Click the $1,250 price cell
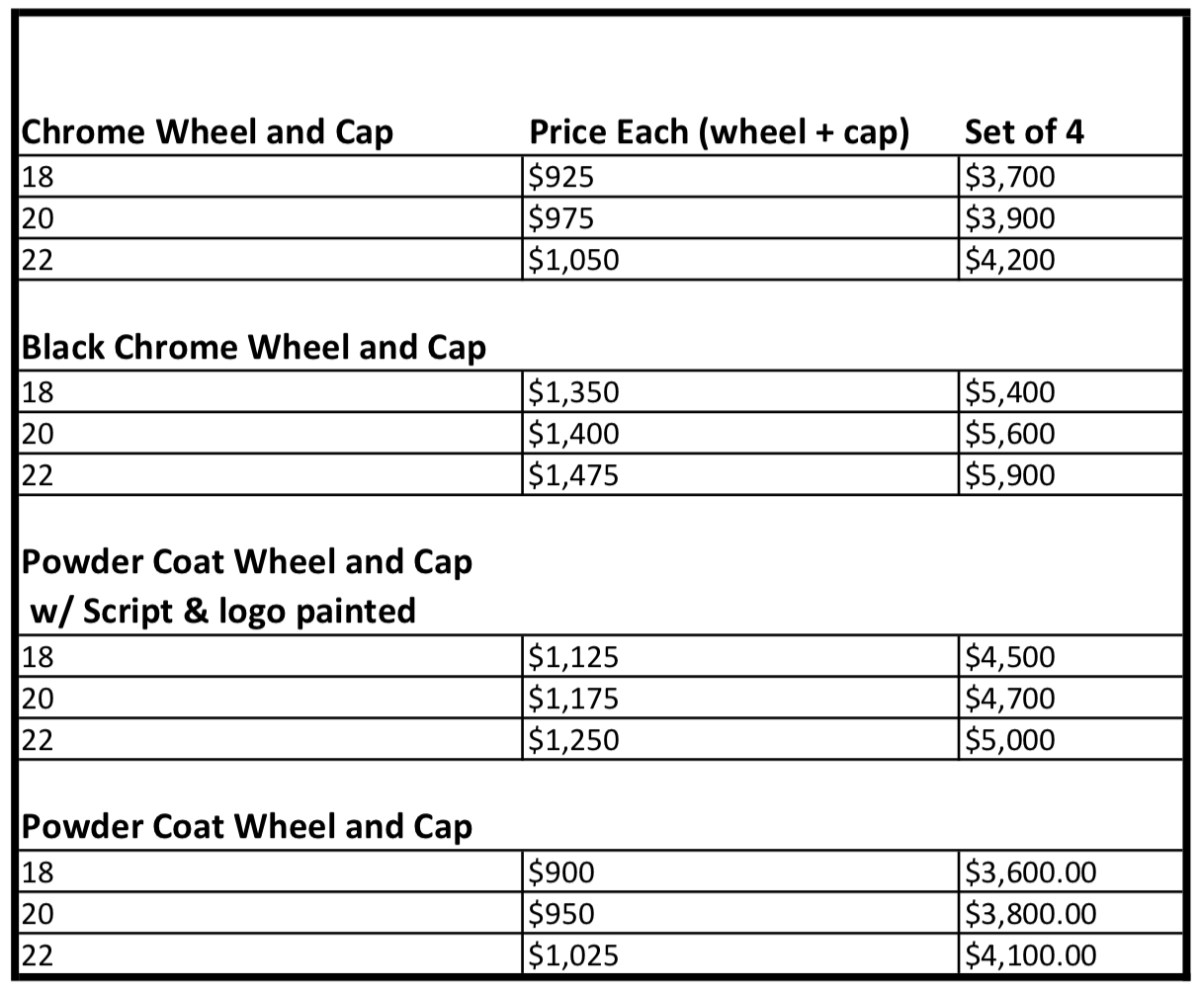This screenshot has width=1200, height=994. coord(574,740)
